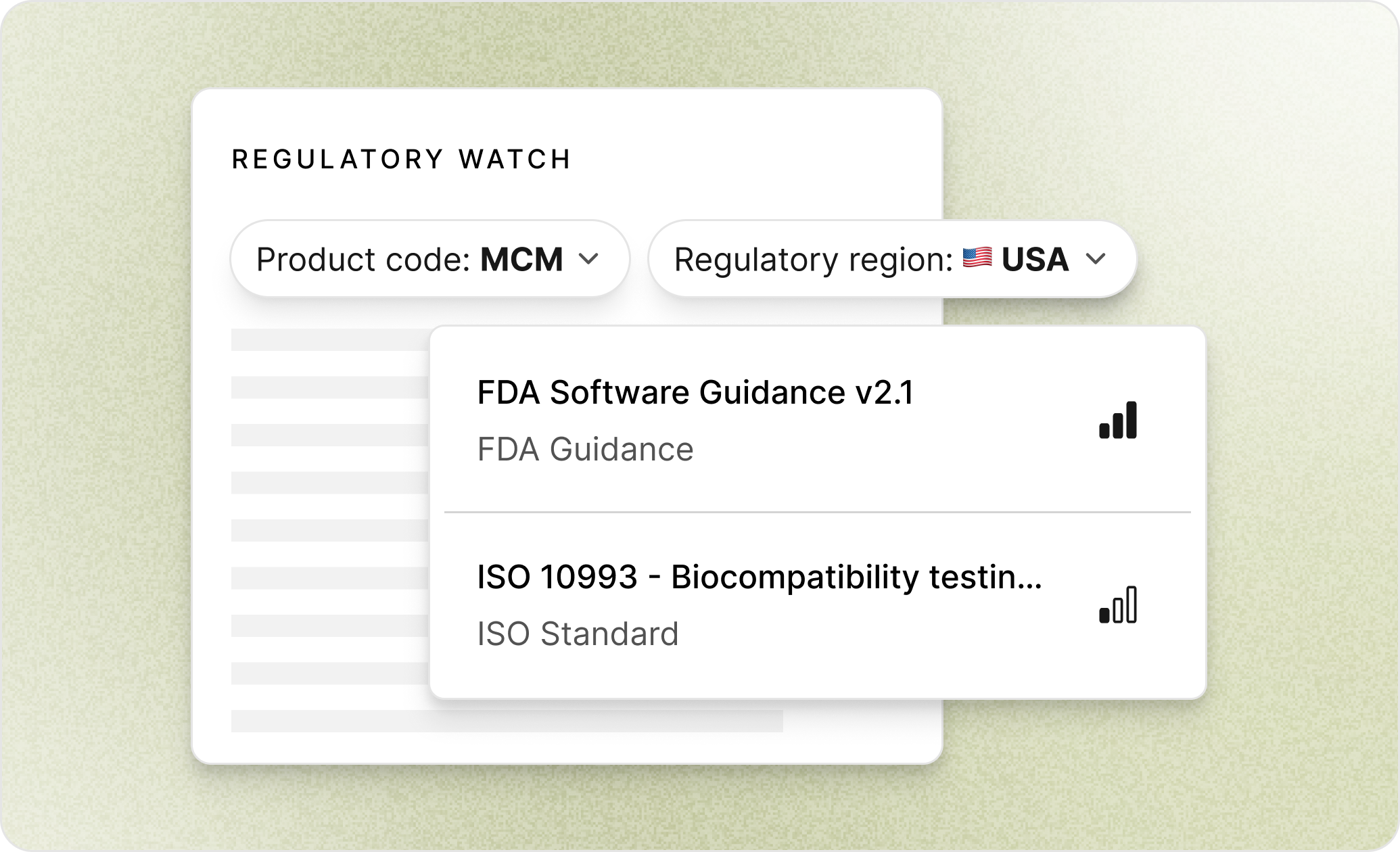Toggle the Product code MCM filter pill

[x=429, y=258]
